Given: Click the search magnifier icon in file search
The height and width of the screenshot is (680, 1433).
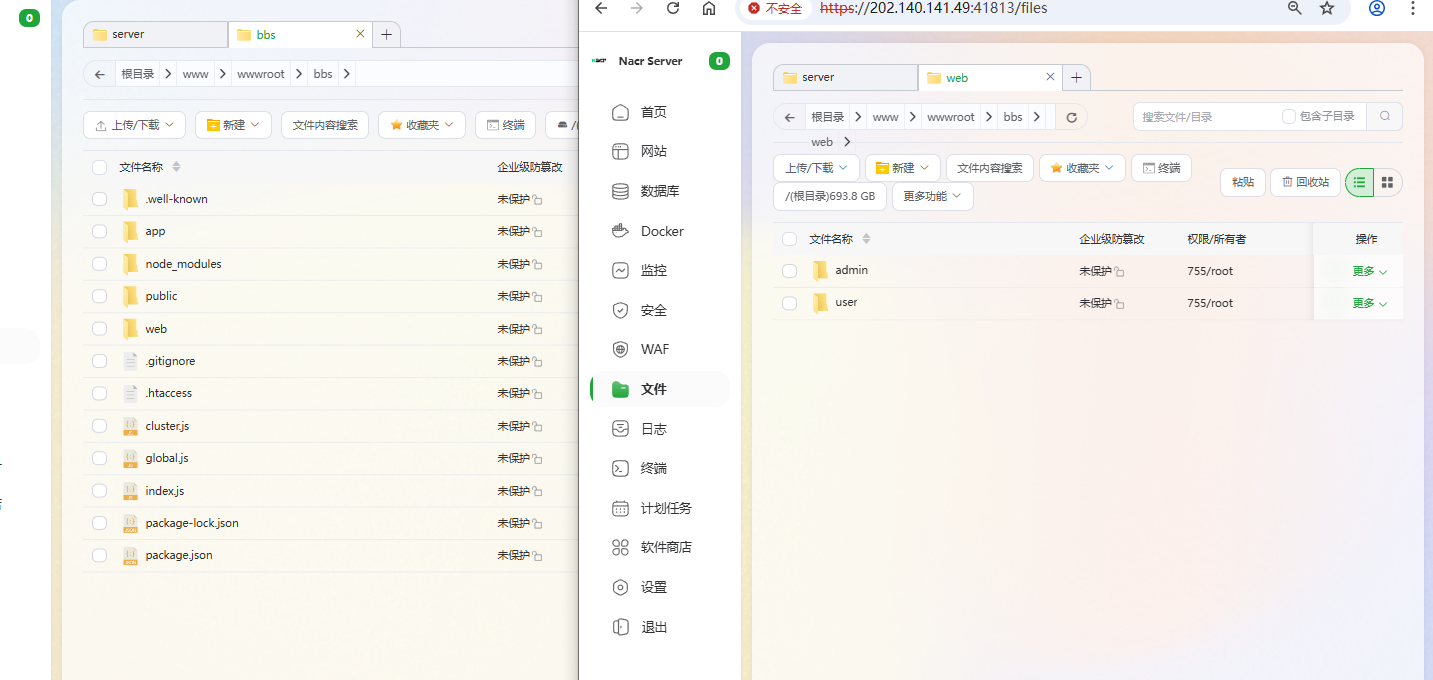Looking at the screenshot, I should tap(1384, 116).
